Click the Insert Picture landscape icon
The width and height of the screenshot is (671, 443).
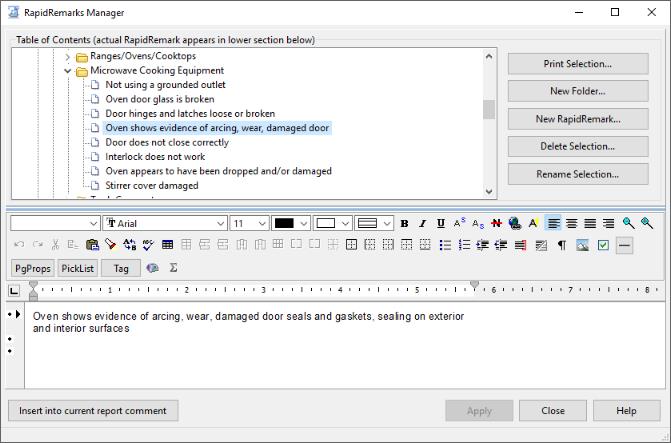click(x=582, y=245)
